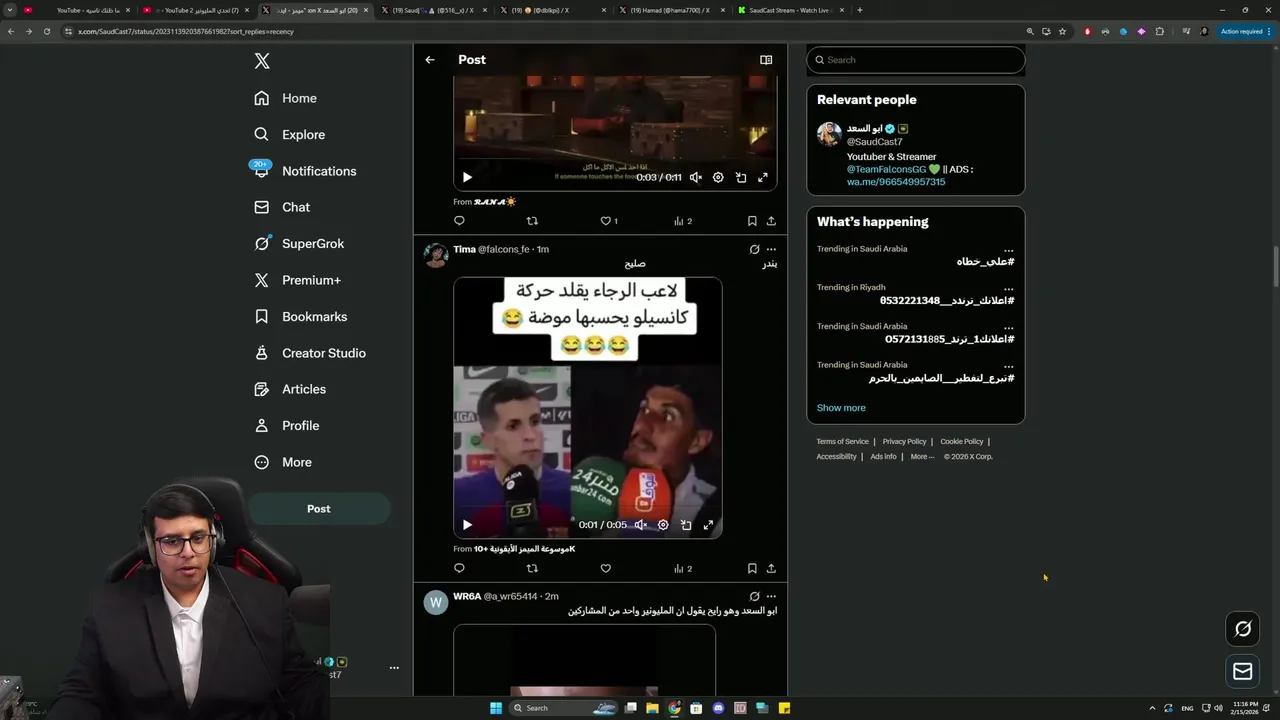
Task: Reply to the top video post
Action: pos(459,221)
